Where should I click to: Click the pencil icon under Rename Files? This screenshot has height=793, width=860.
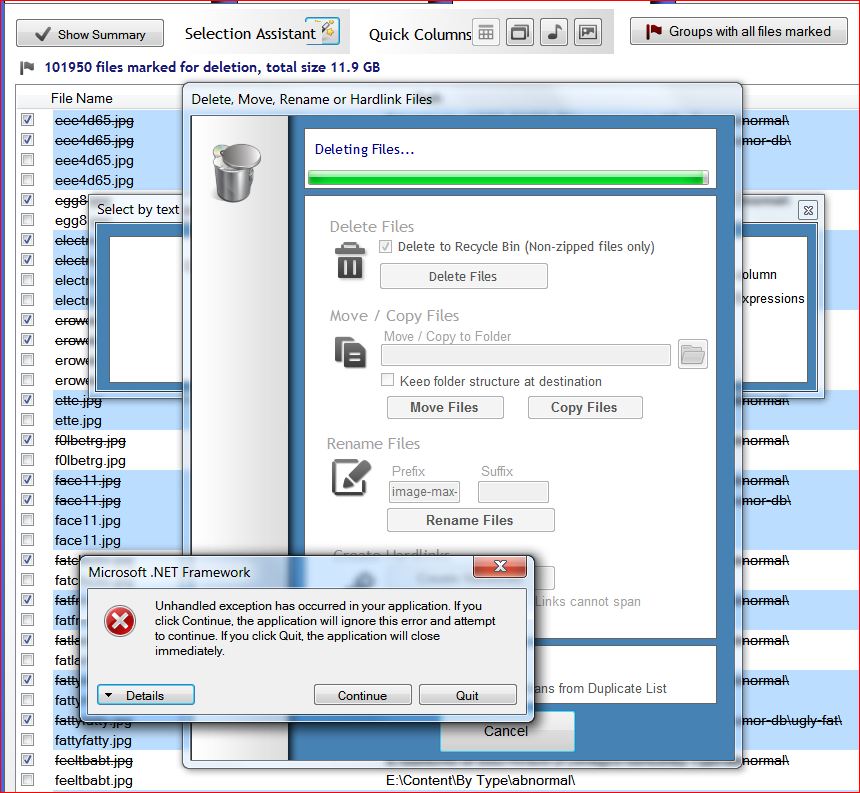click(x=350, y=478)
